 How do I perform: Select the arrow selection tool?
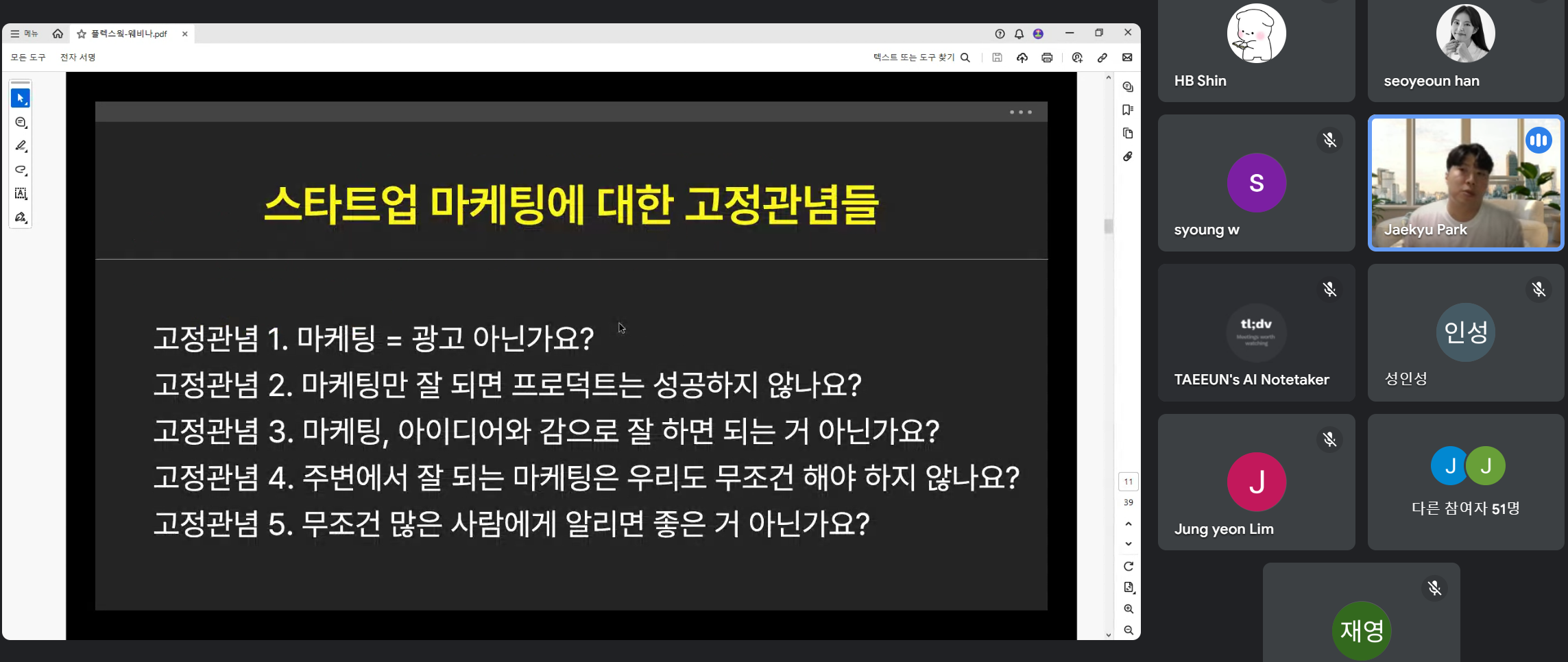tap(21, 99)
